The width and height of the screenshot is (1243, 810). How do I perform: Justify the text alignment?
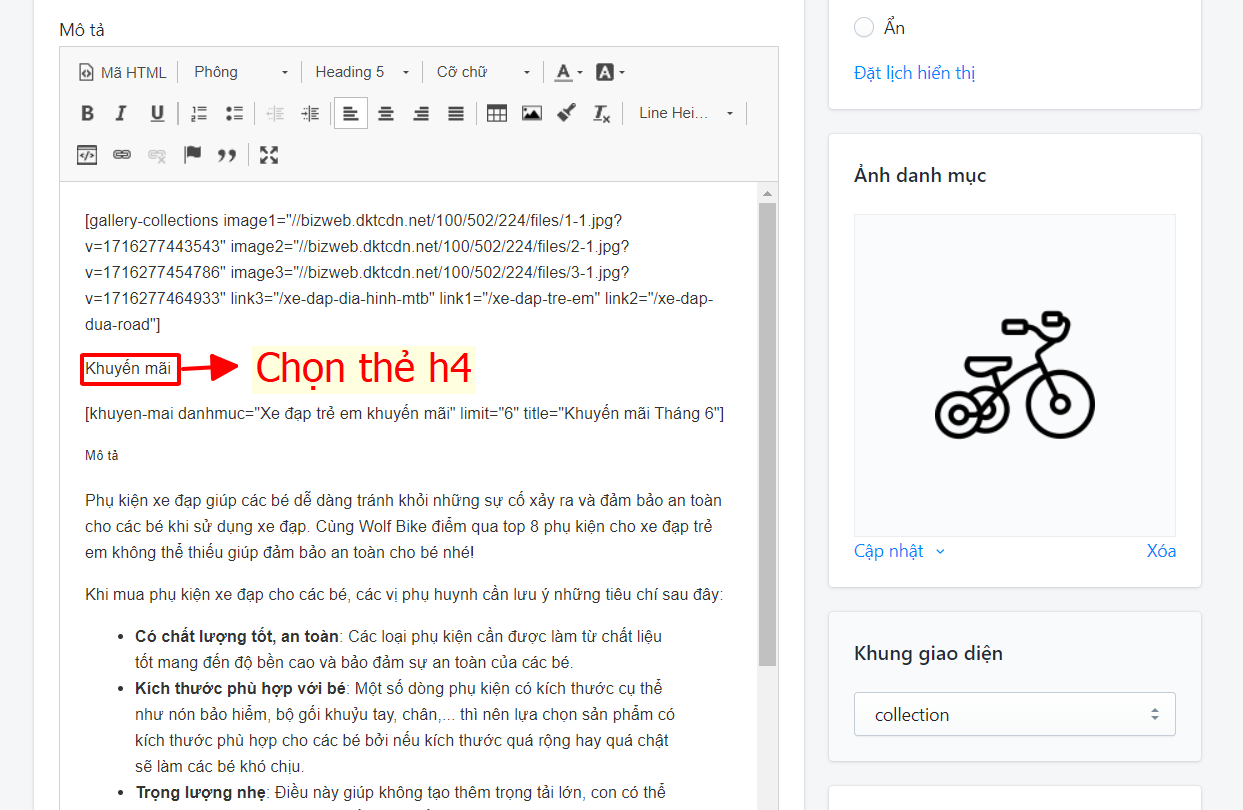pos(456,114)
